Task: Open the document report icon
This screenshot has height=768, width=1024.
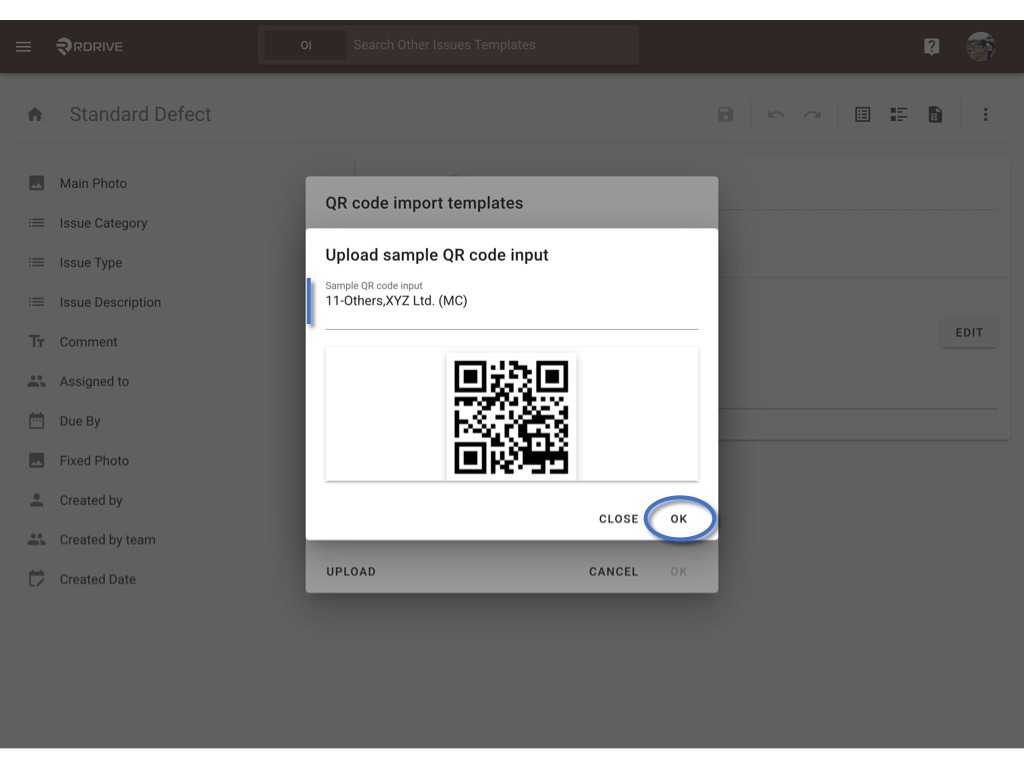Action: pyautogui.click(x=935, y=115)
